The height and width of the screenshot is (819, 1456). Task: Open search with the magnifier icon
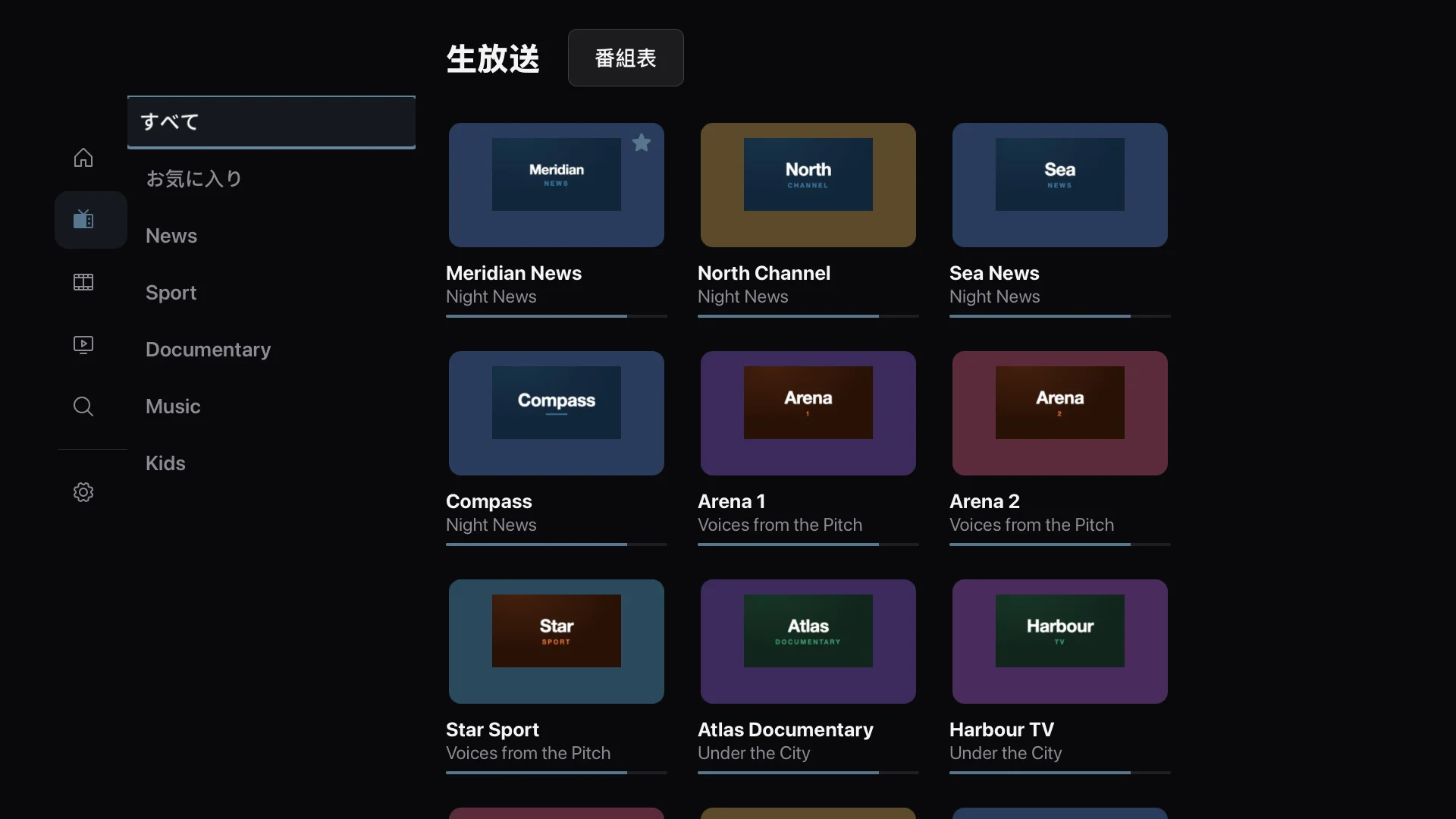coord(83,406)
